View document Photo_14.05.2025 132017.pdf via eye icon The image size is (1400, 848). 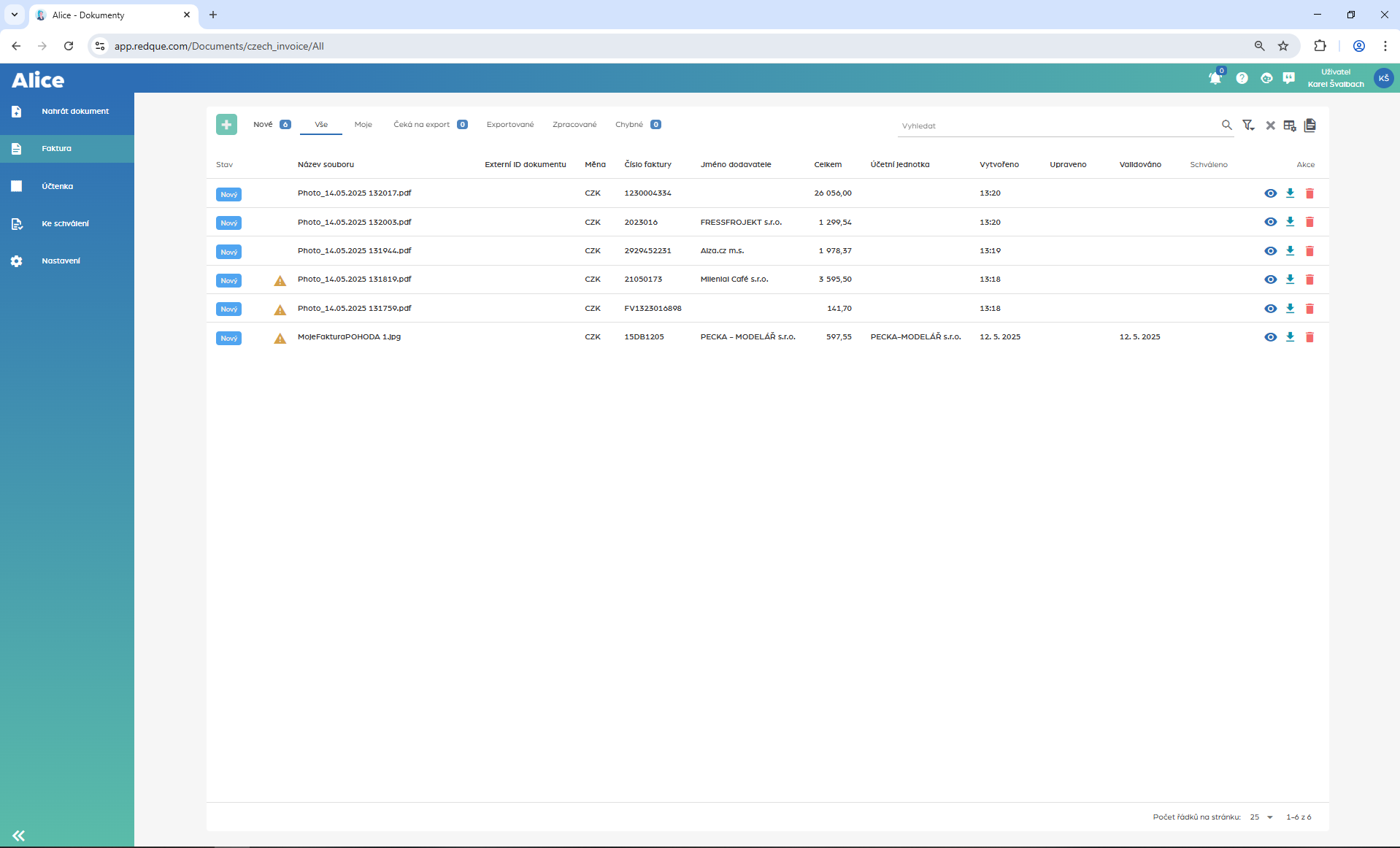point(1271,193)
